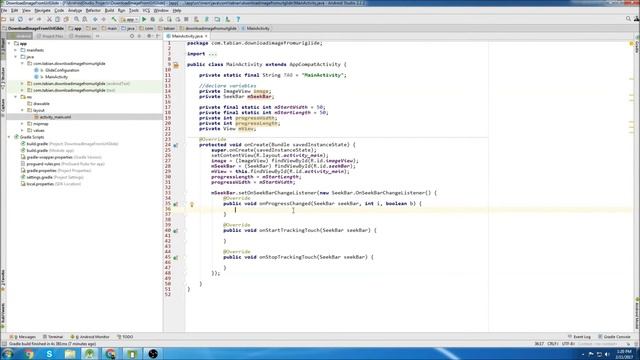The height and width of the screenshot is (360, 640).
Task: Collapse the Gradle Scripts node
Action: (x=9, y=137)
